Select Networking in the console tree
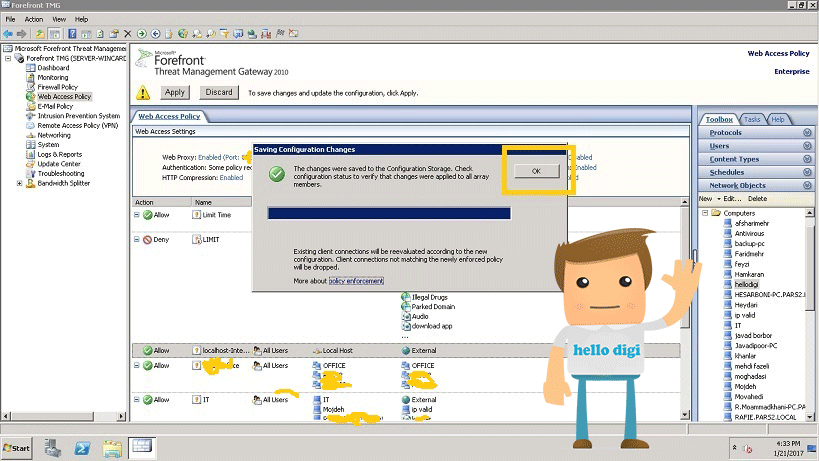The height and width of the screenshot is (461, 819). pos(54,135)
